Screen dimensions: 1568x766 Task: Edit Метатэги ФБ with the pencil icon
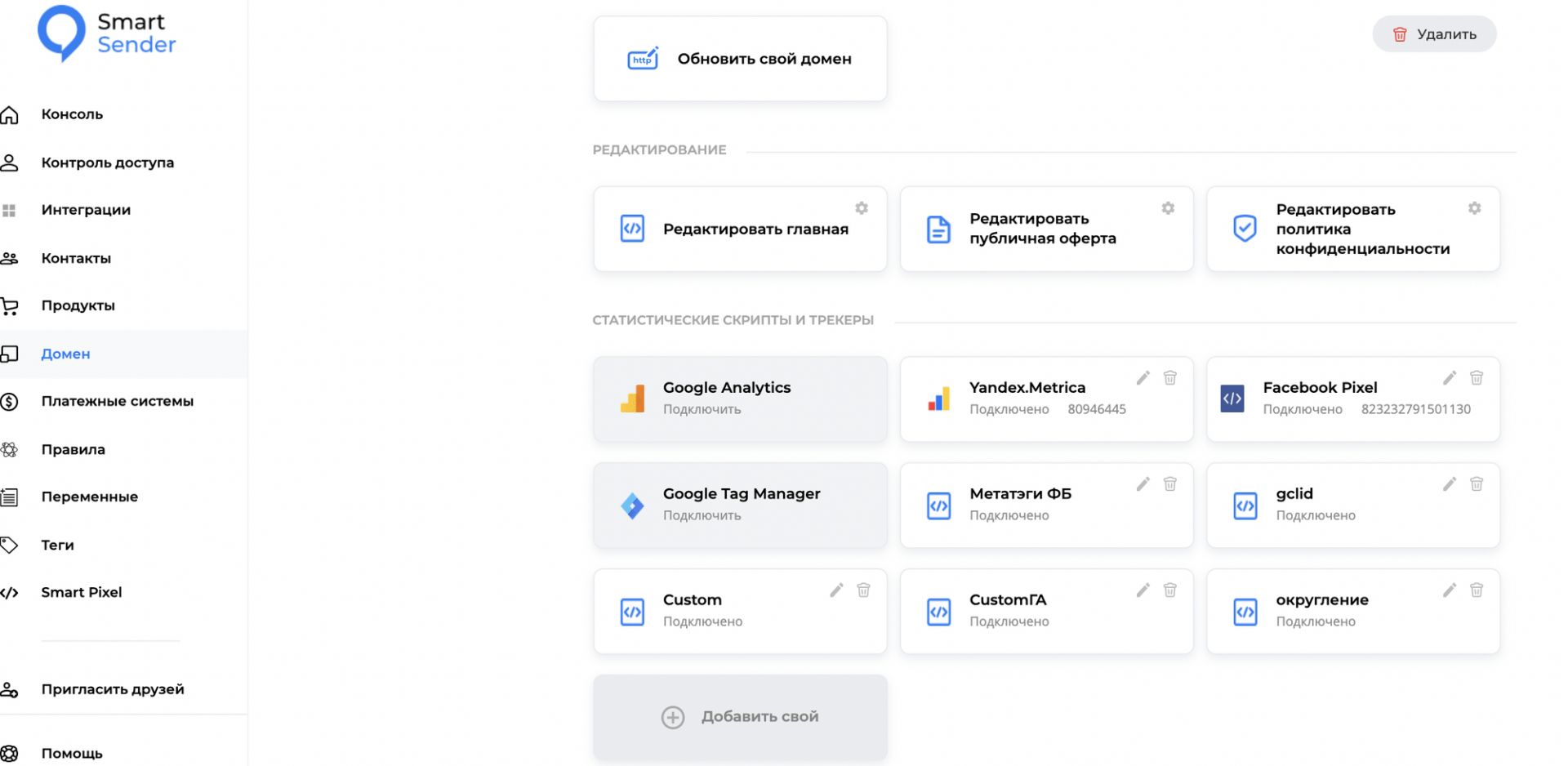(1143, 484)
